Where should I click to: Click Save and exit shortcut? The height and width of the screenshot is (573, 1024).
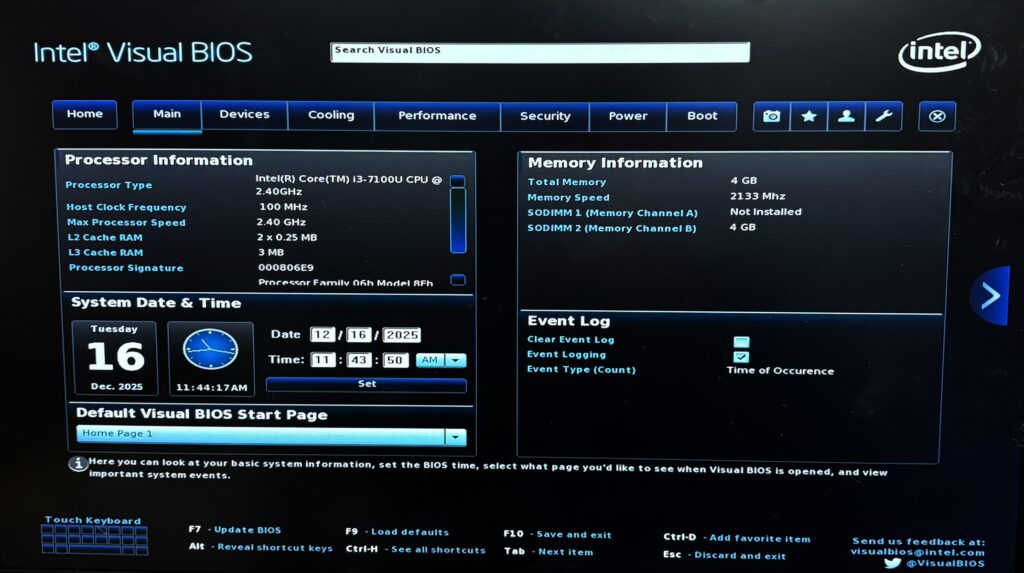(x=574, y=534)
